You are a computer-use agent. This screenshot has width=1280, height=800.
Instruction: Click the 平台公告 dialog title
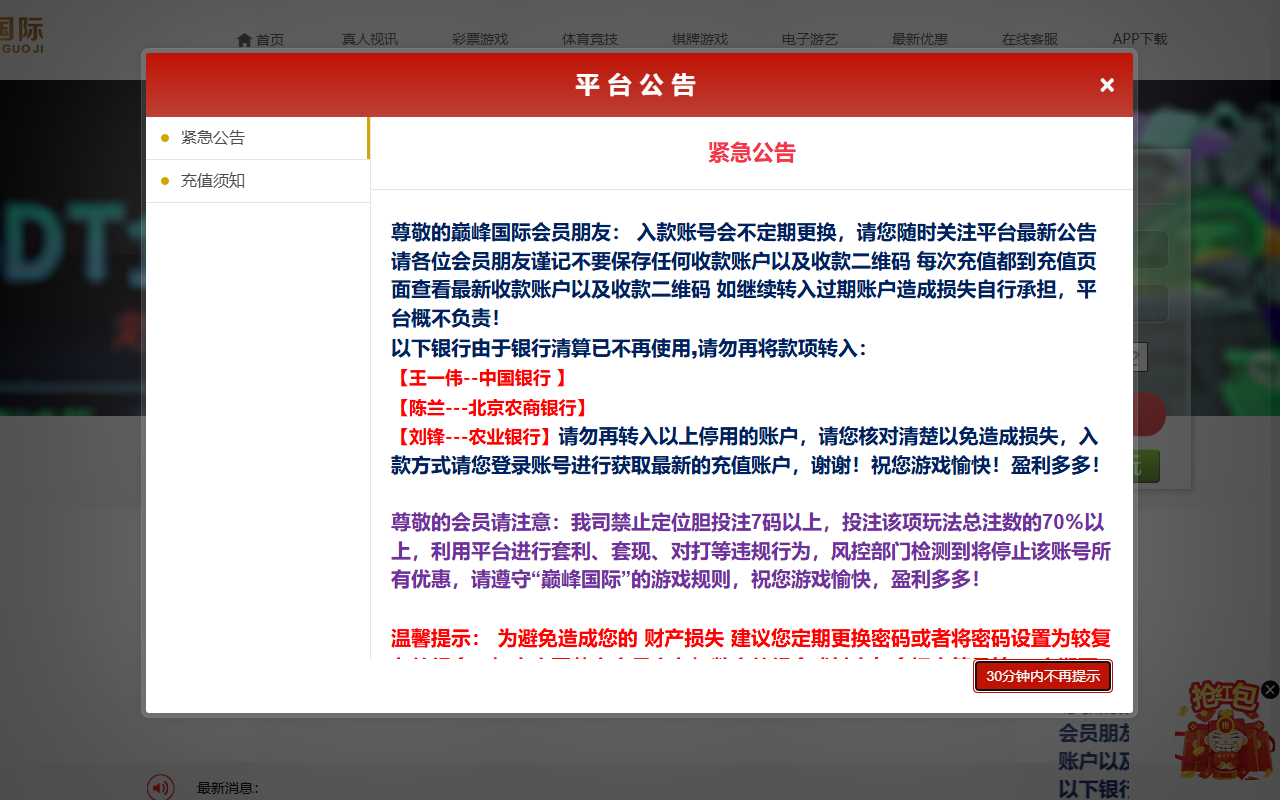636,85
